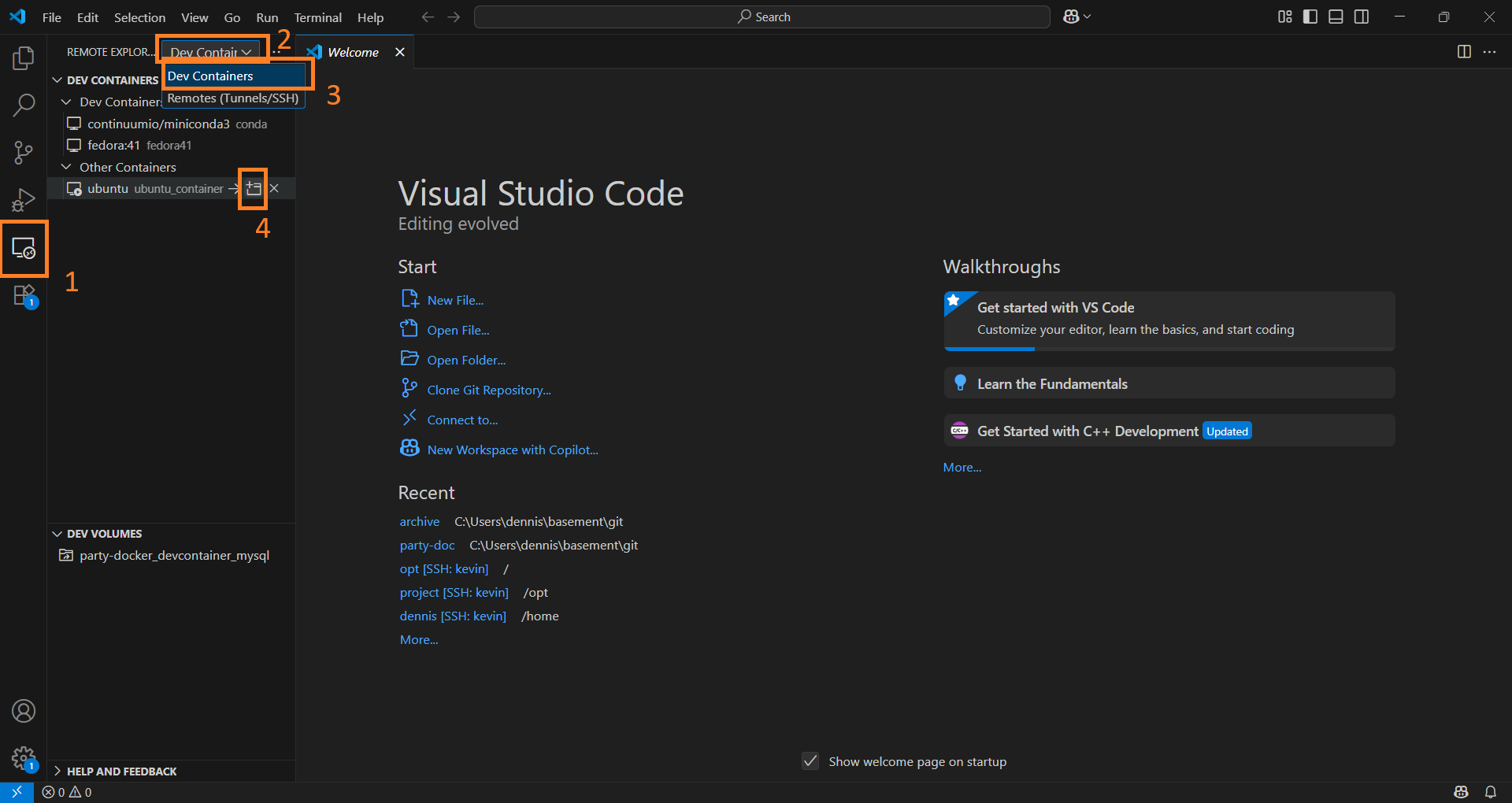The height and width of the screenshot is (803, 1512).
Task: Open the Source Control view
Action: tap(24, 152)
